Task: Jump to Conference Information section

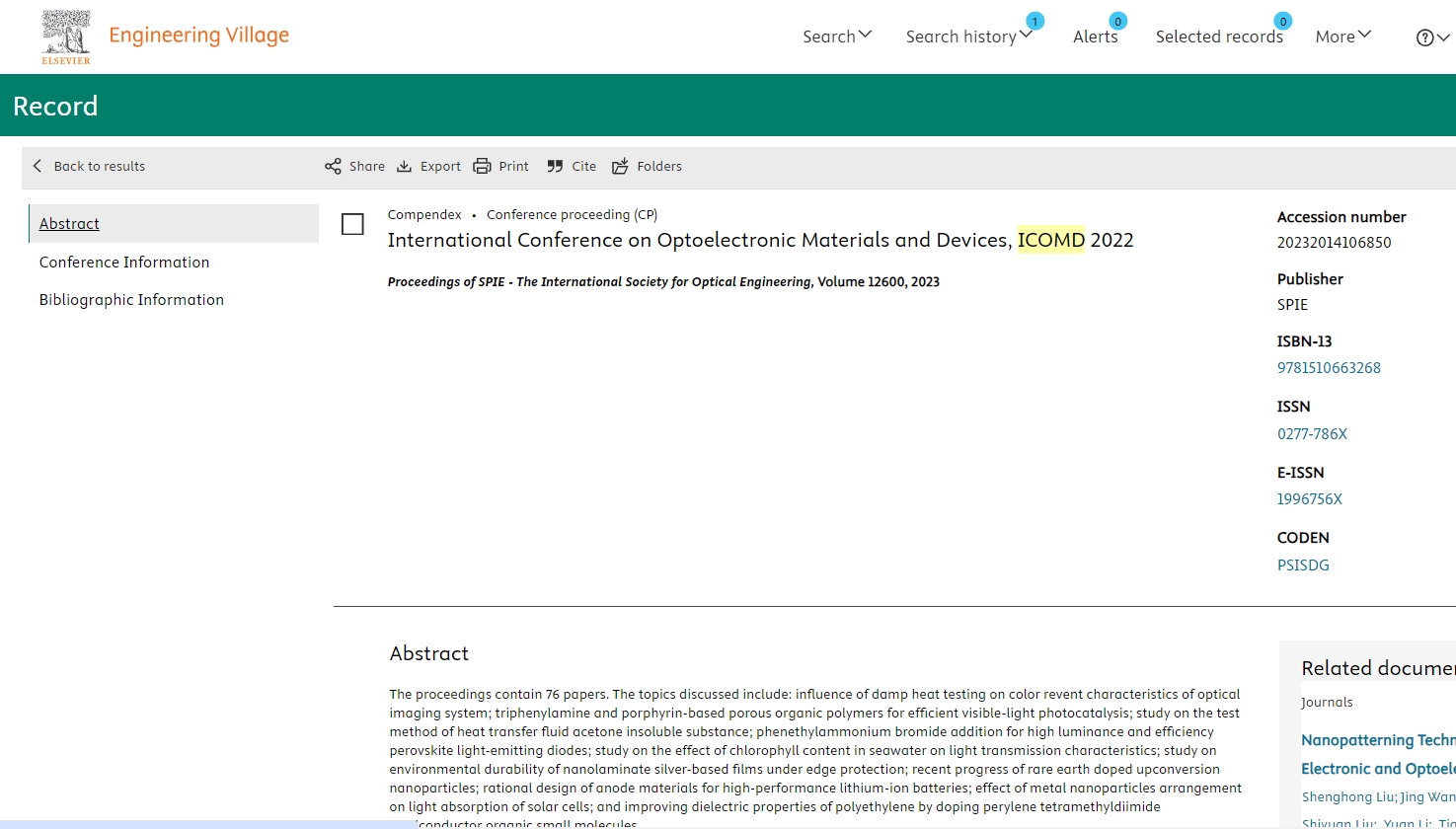Action: [124, 262]
